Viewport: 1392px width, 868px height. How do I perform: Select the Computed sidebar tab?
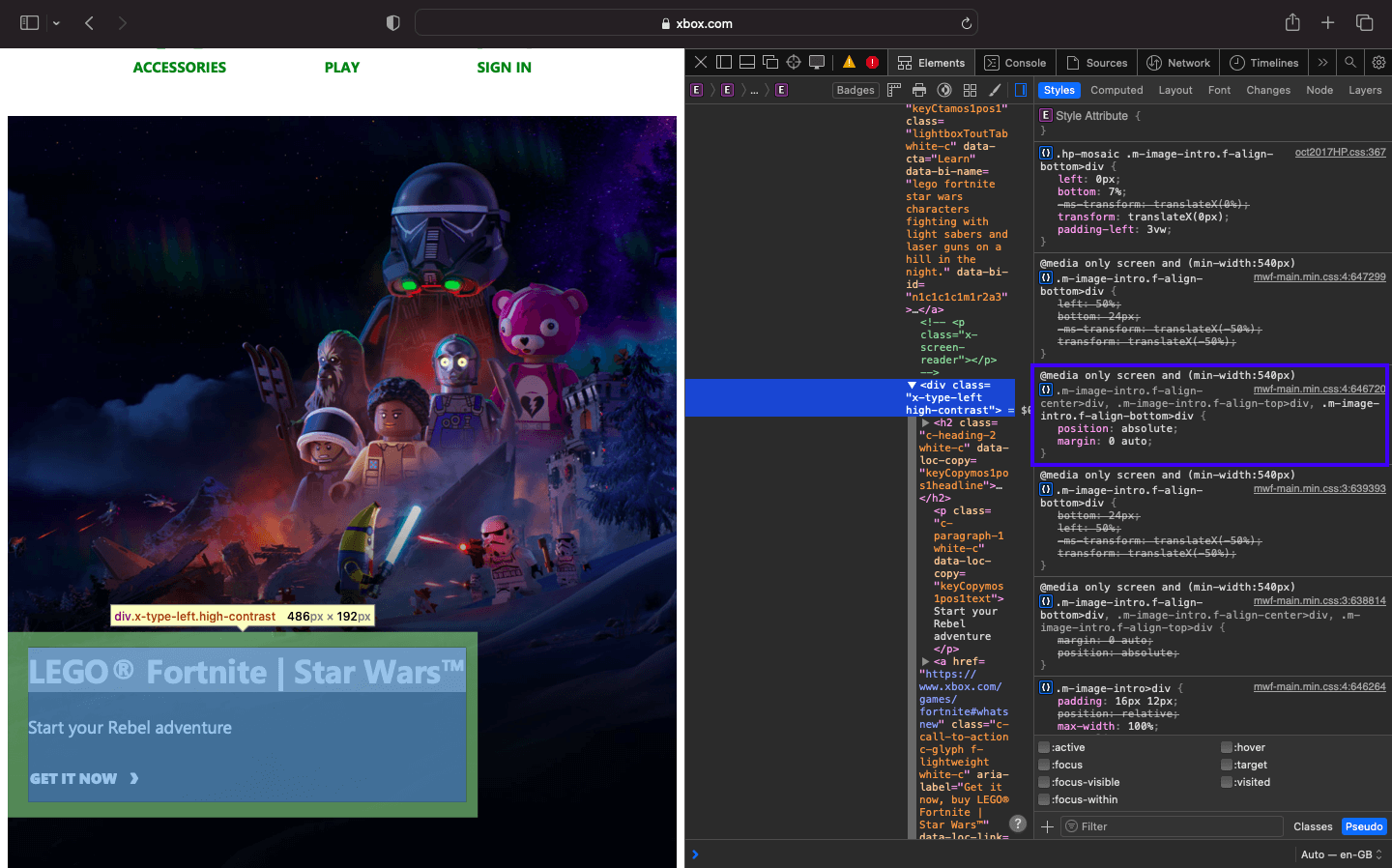[1116, 90]
